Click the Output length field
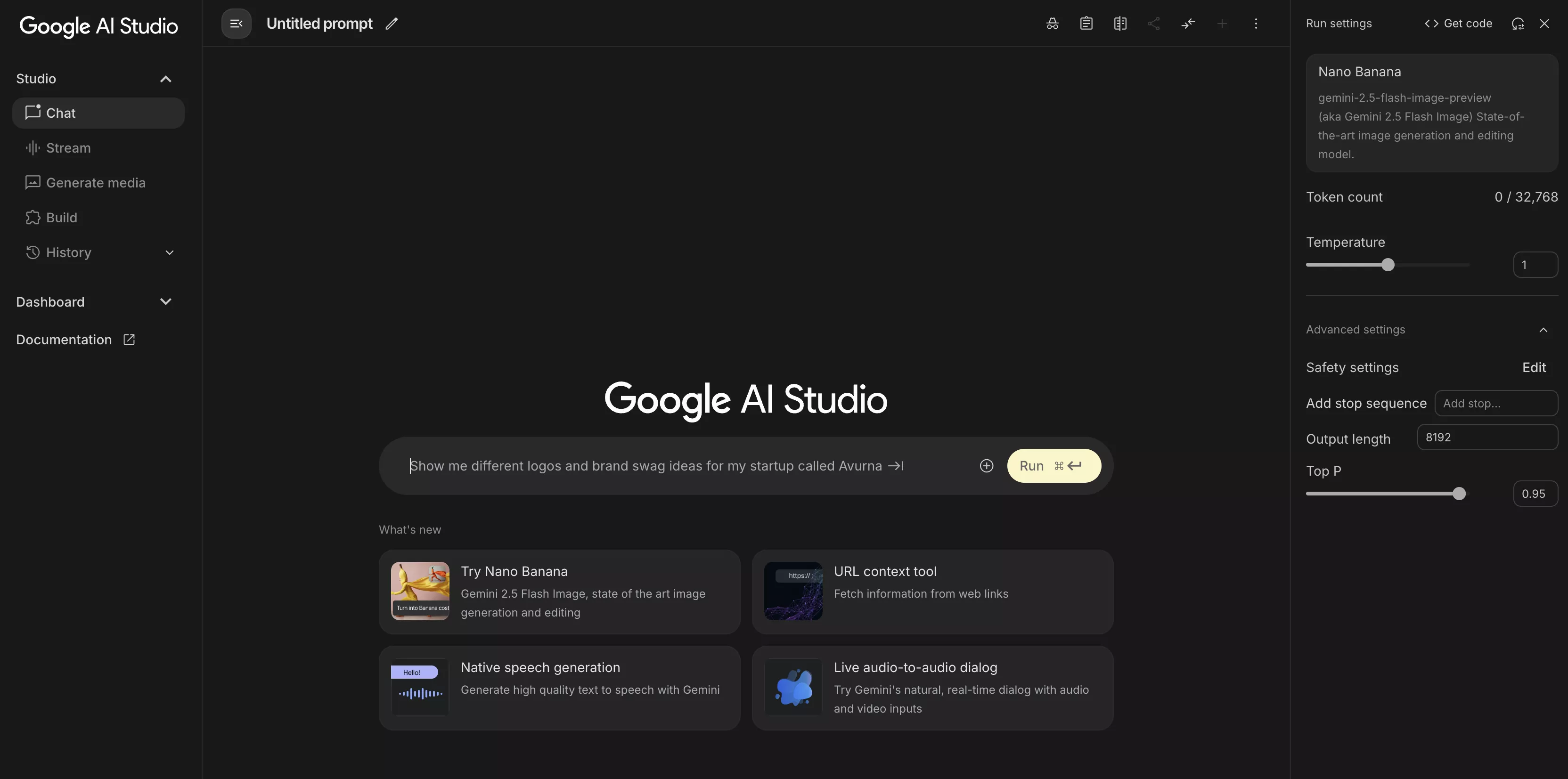Viewport: 1568px width, 779px height. pos(1487,437)
